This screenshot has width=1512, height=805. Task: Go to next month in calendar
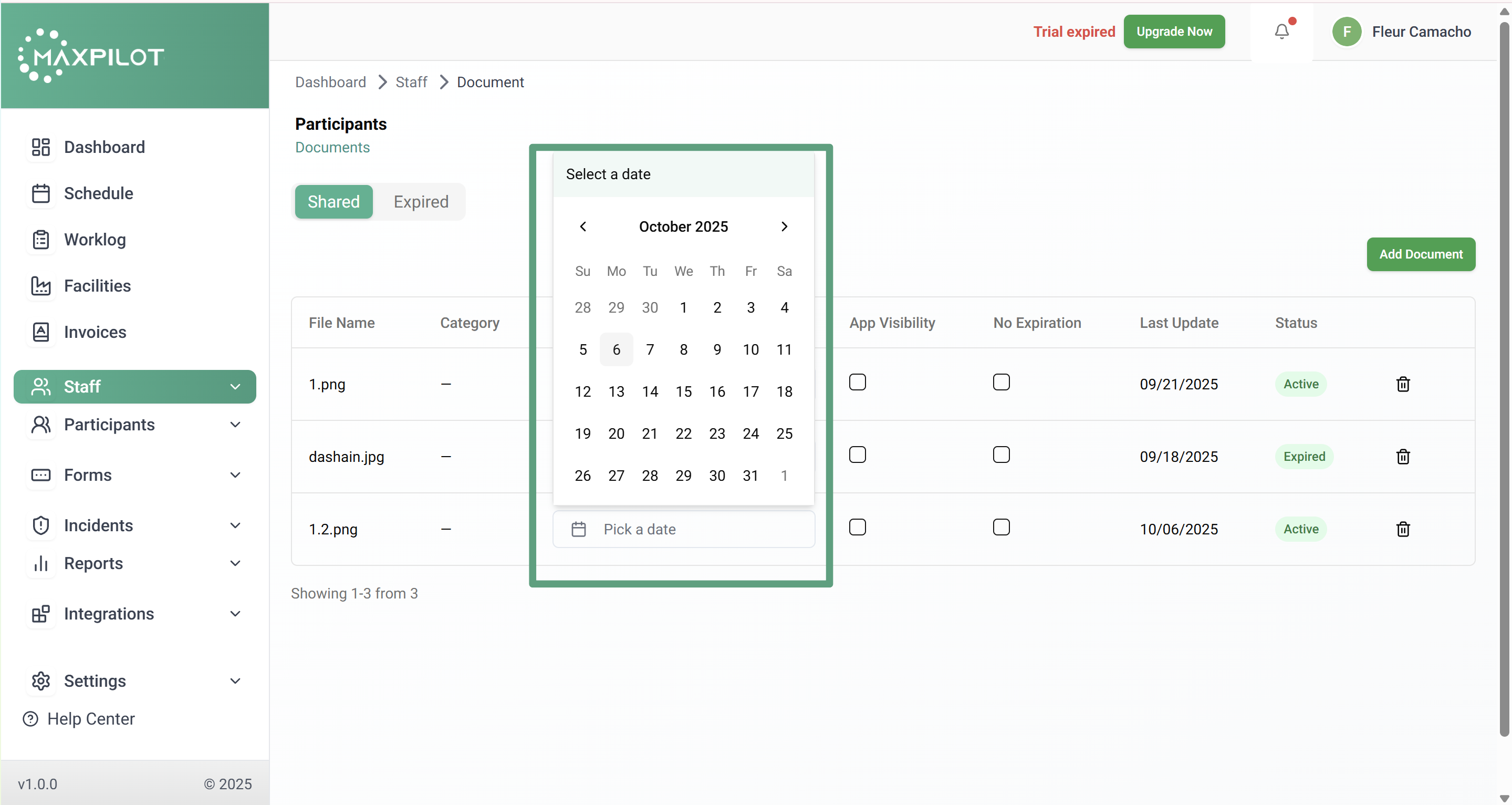[x=784, y=226]
